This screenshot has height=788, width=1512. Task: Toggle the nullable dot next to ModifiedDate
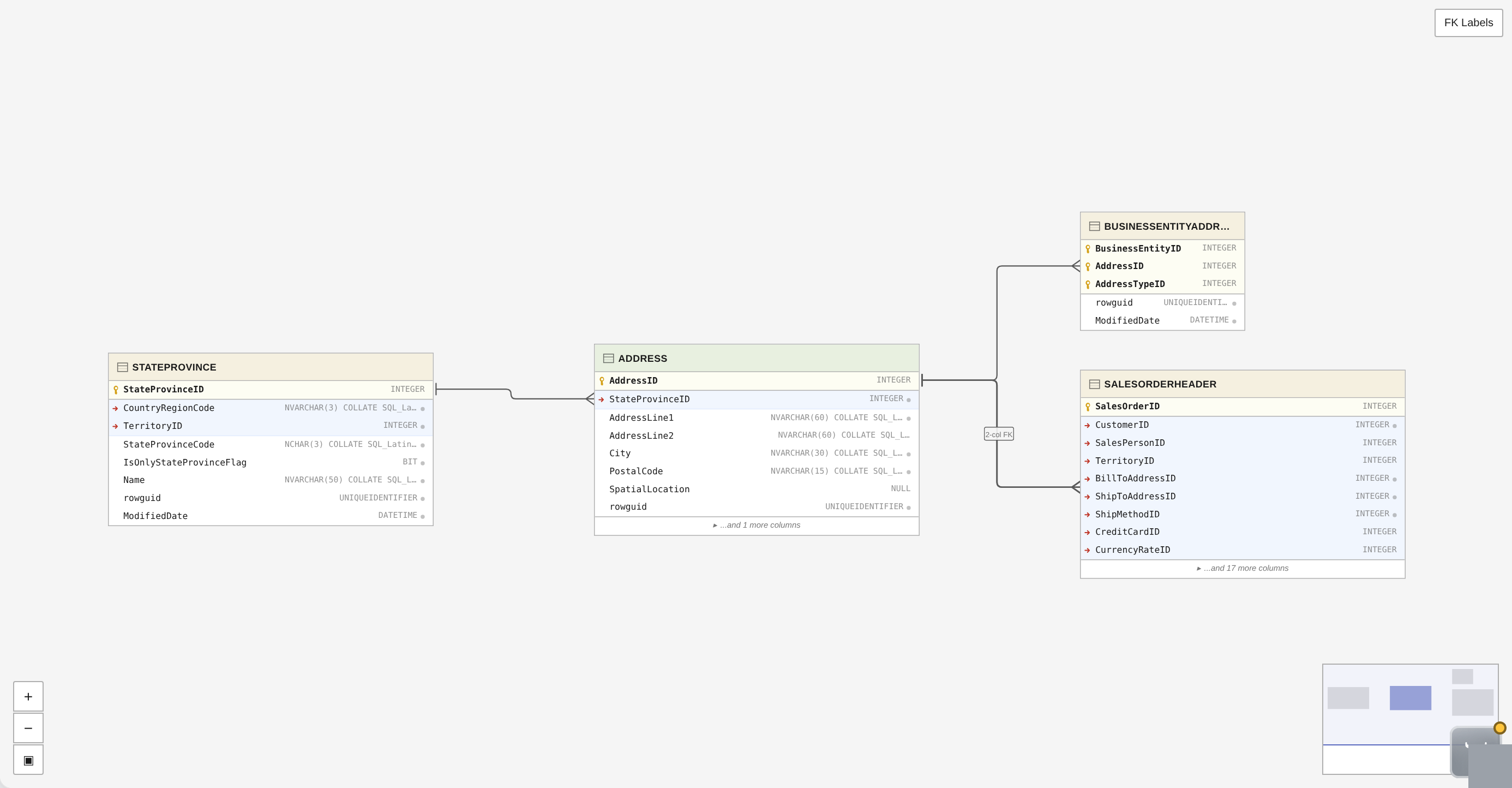pyautogui.click(x=424, y=515)
